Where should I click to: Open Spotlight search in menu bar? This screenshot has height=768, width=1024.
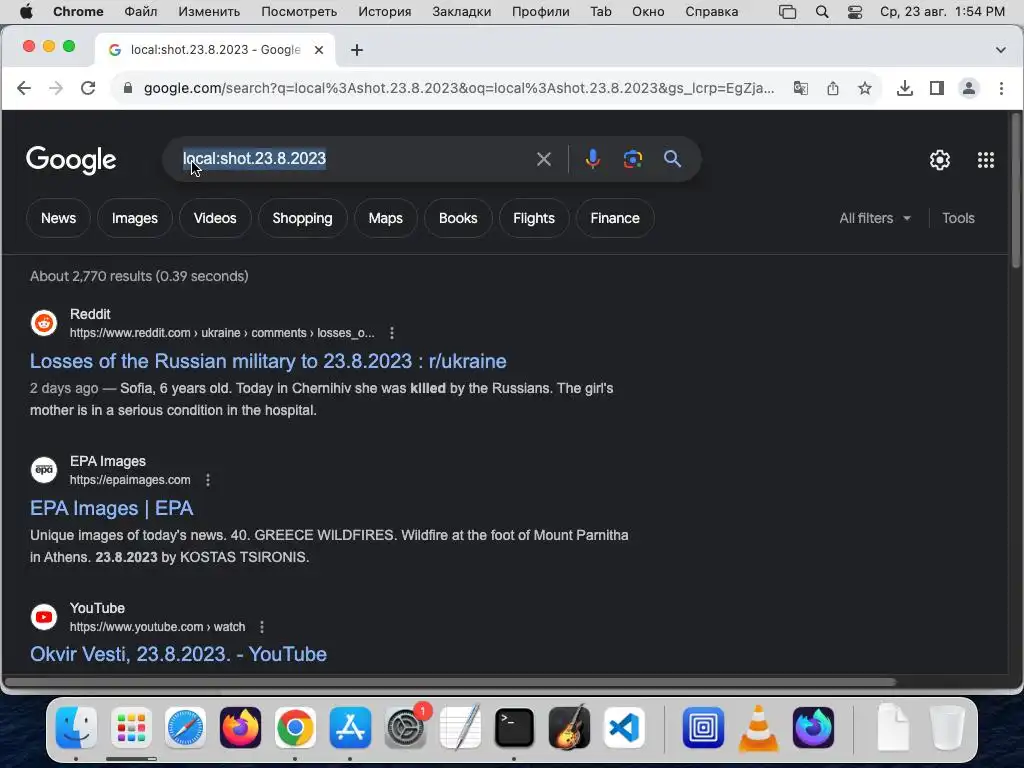pos(822,12)
